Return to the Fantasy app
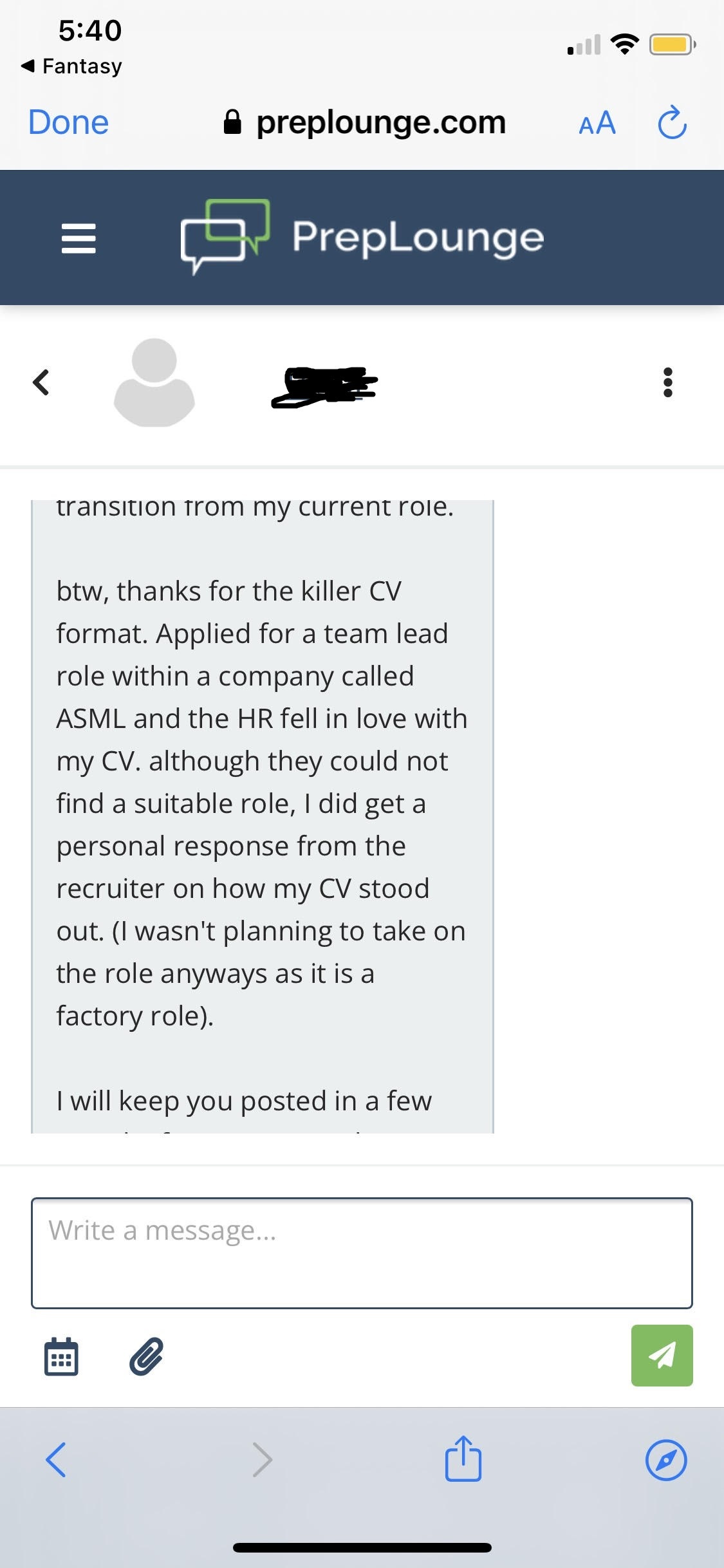724x1568 pixels. [x=71, y=66]
